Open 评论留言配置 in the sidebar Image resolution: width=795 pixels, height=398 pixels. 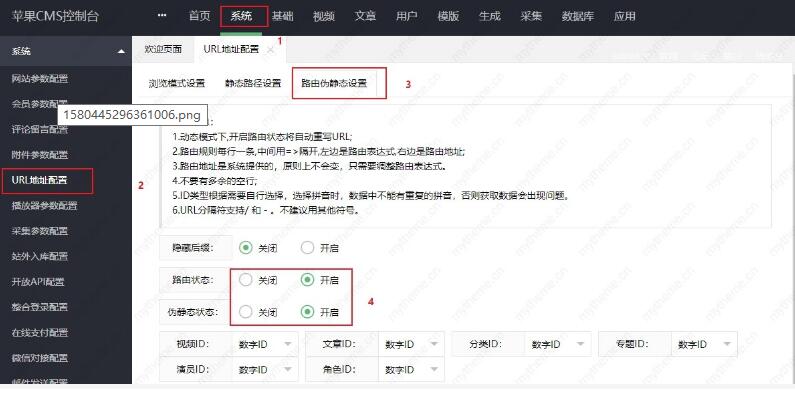40,129
